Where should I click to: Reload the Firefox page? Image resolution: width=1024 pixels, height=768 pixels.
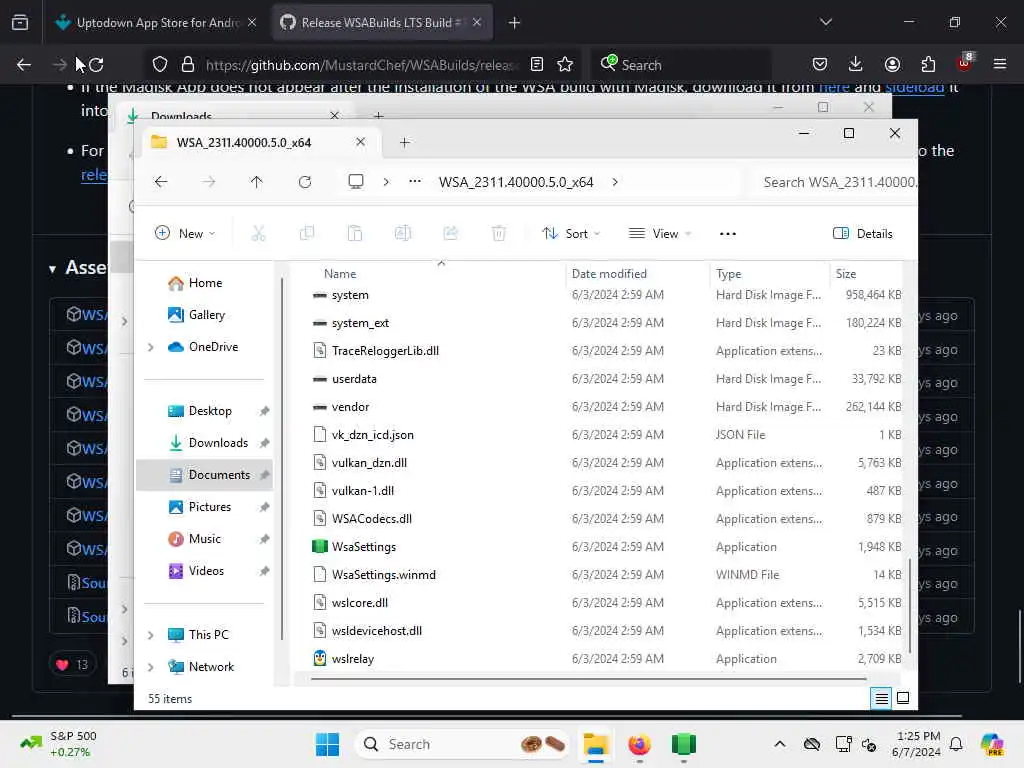click(97, 65)
